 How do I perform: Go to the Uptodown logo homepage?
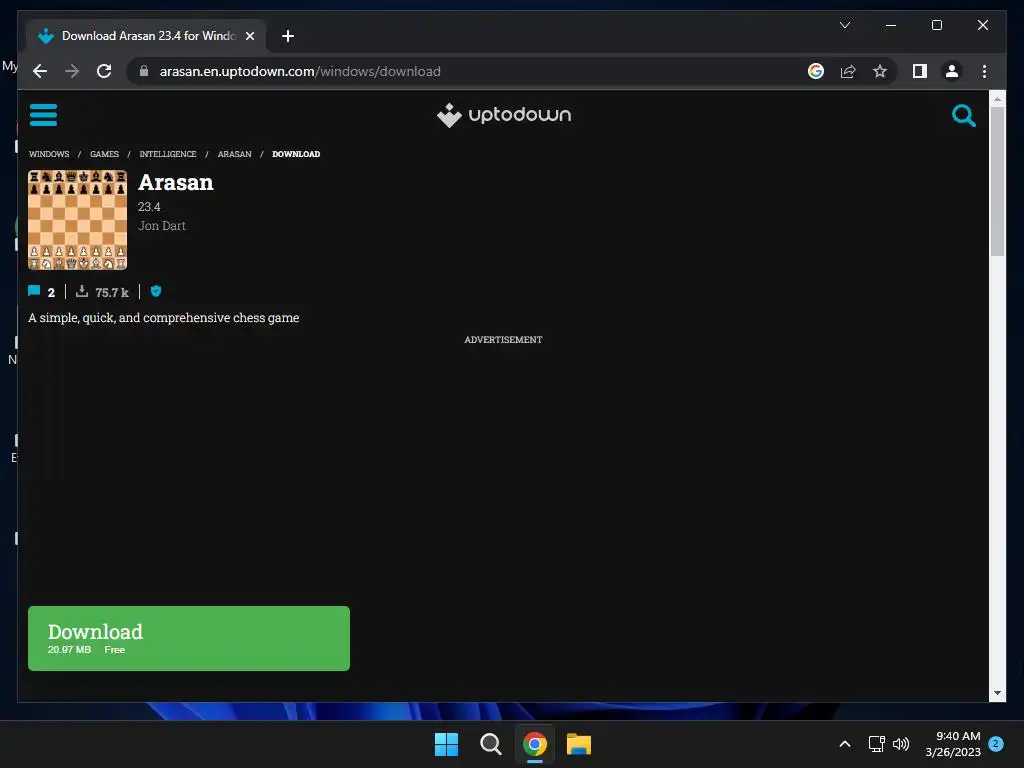point(504,115)
